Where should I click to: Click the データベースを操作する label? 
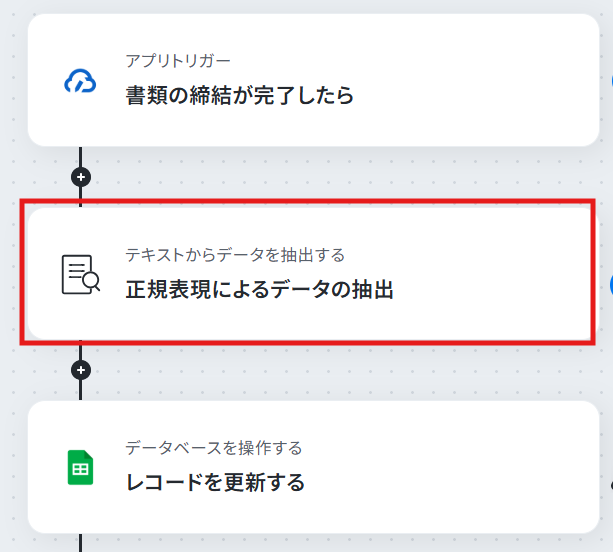pyautogui.click(x=214, y=448)
